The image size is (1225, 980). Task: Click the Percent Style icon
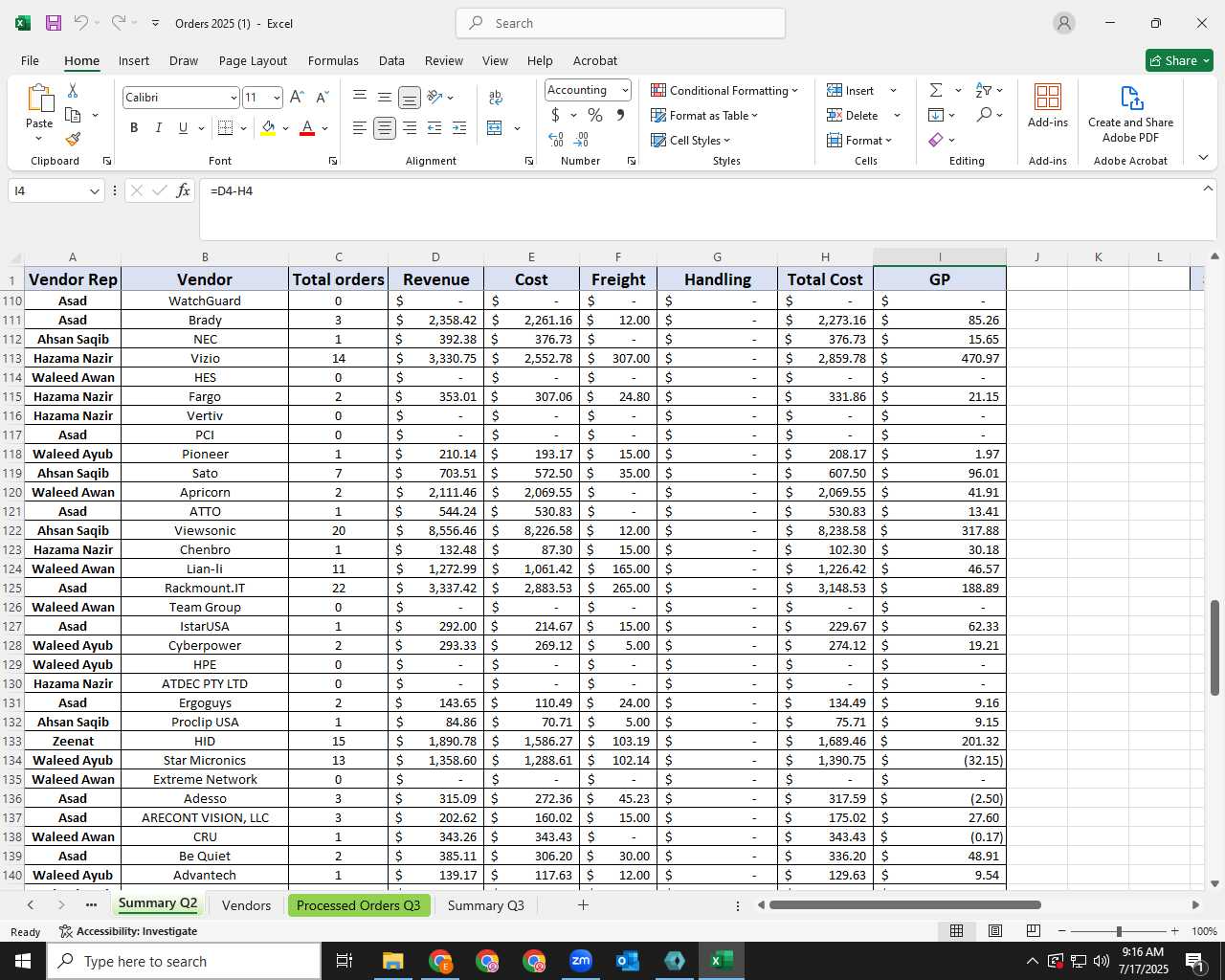595,115
